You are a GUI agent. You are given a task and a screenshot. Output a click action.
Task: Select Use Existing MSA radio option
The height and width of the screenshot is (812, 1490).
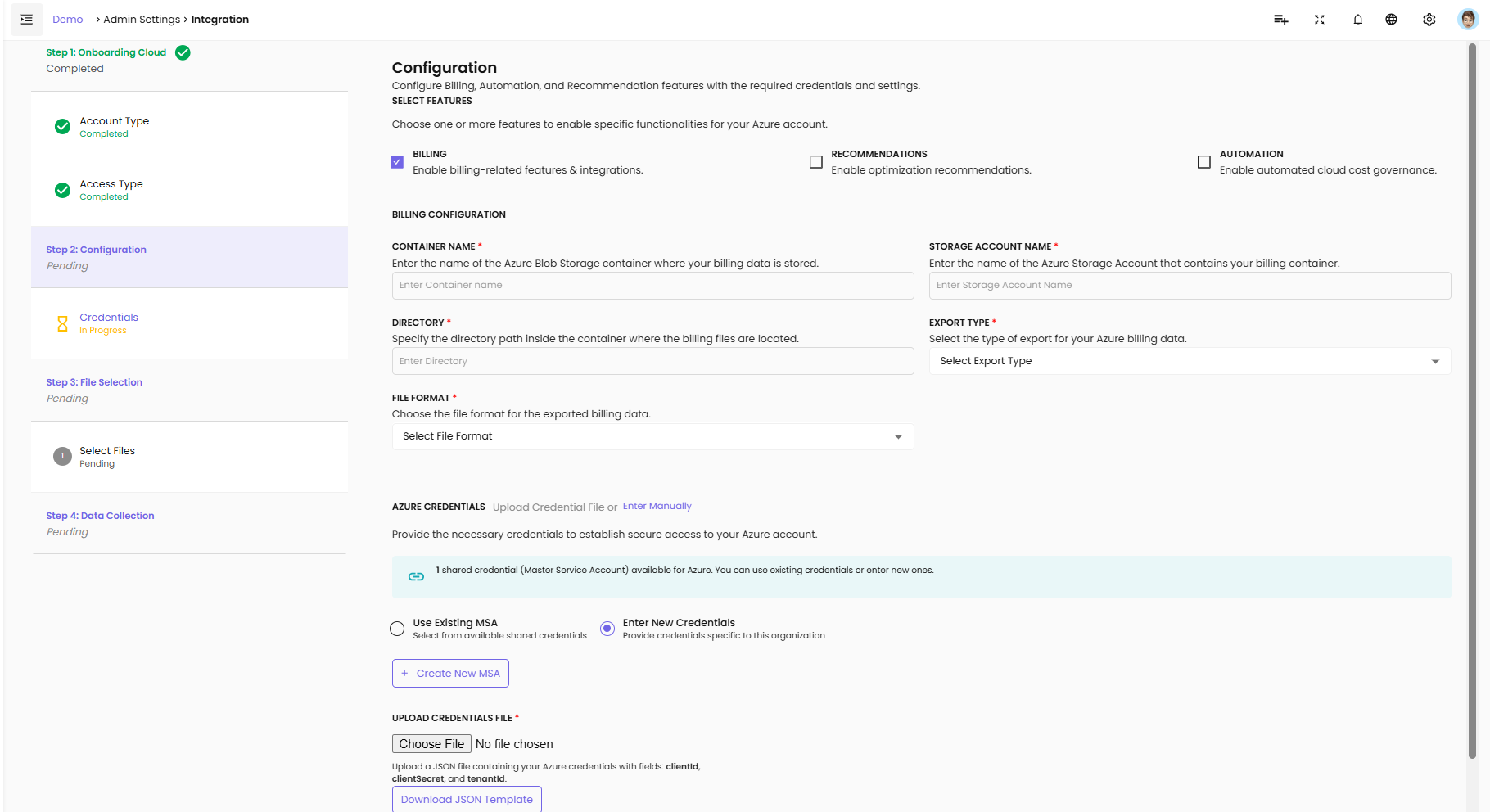[397, 629]
